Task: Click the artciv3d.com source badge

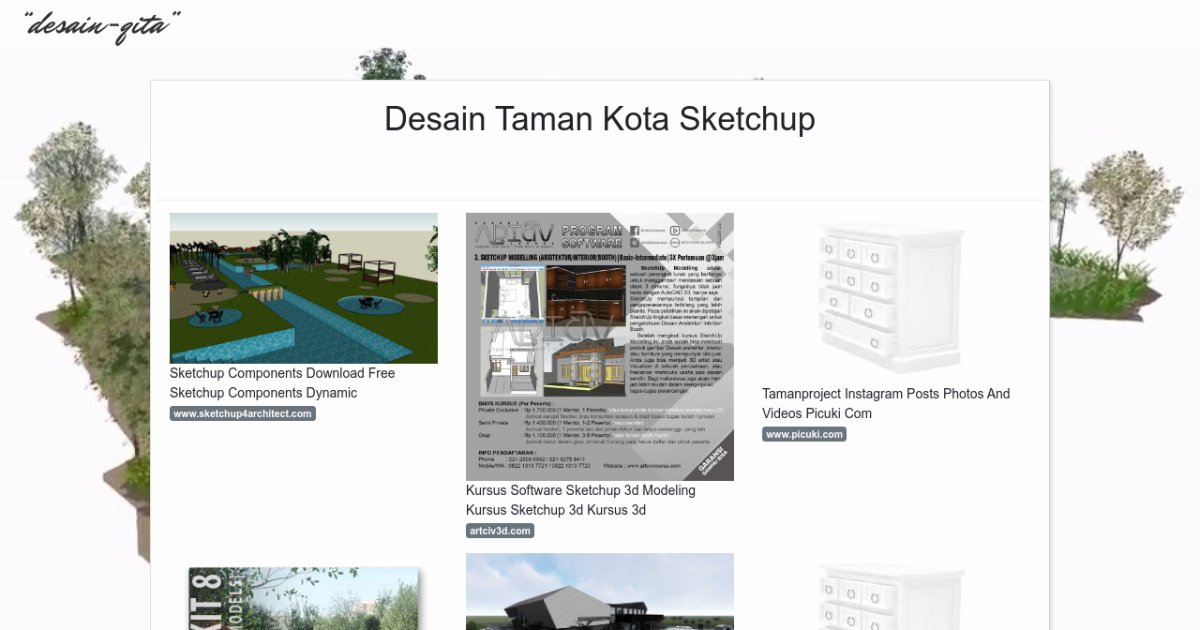Action: [x=500, y=531]
